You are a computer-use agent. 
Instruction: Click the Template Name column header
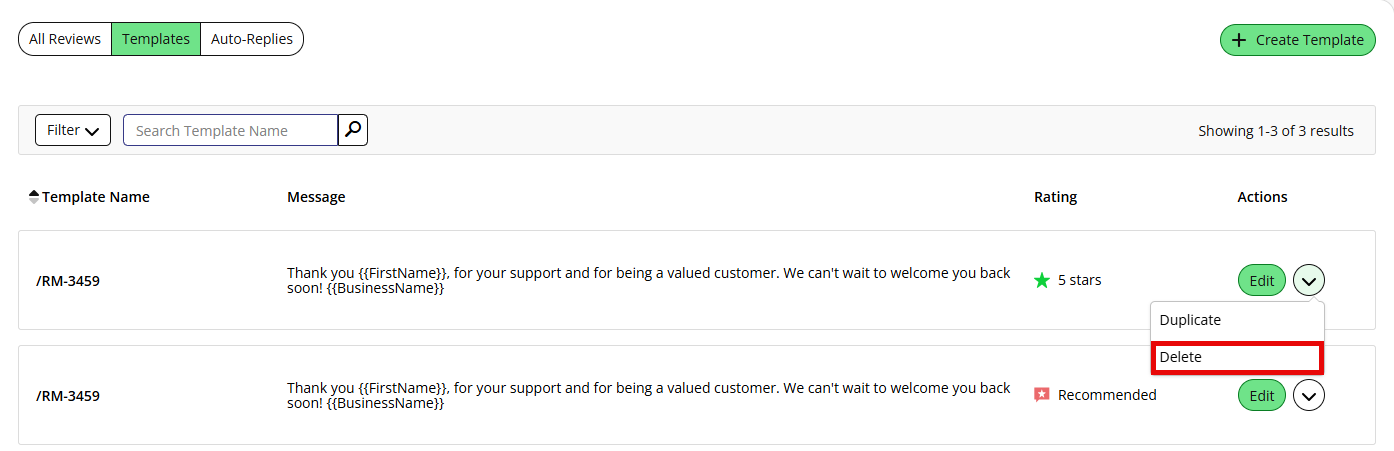96,197
